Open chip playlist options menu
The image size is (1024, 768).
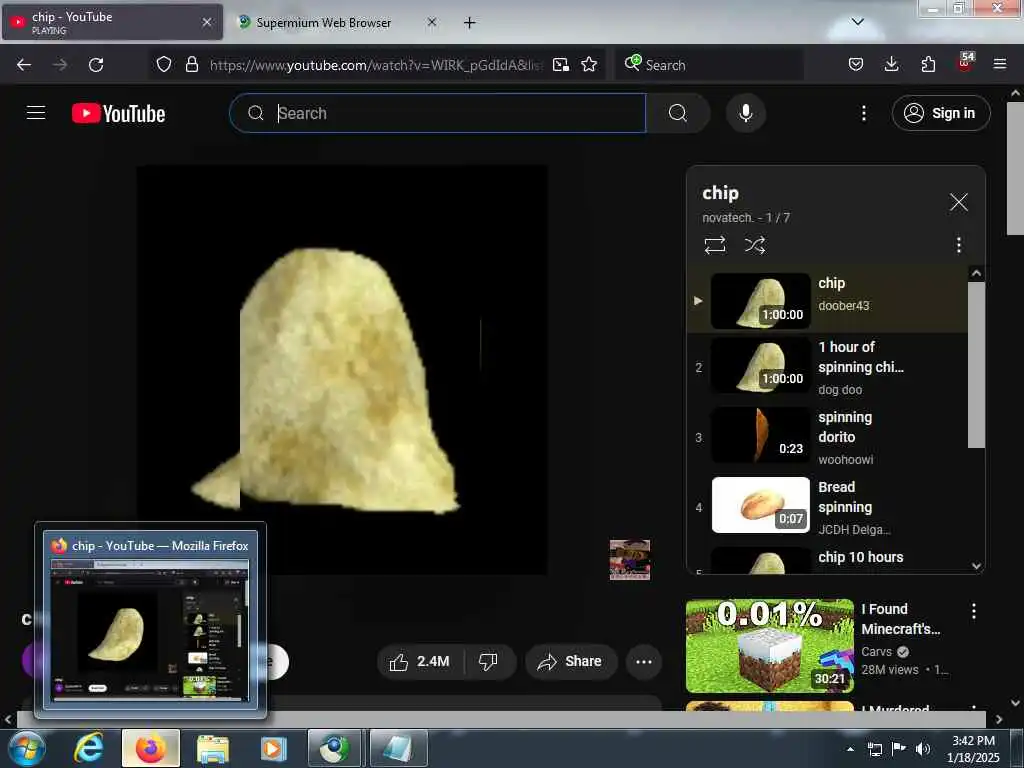pyautogui.click(x=958, y=245)
